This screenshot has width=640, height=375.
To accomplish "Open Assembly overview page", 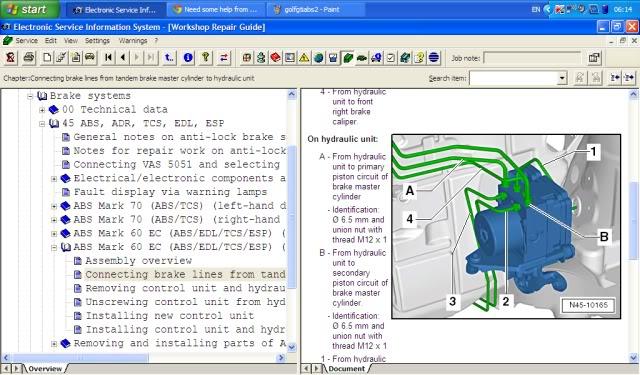I will (x=138, y=261).
